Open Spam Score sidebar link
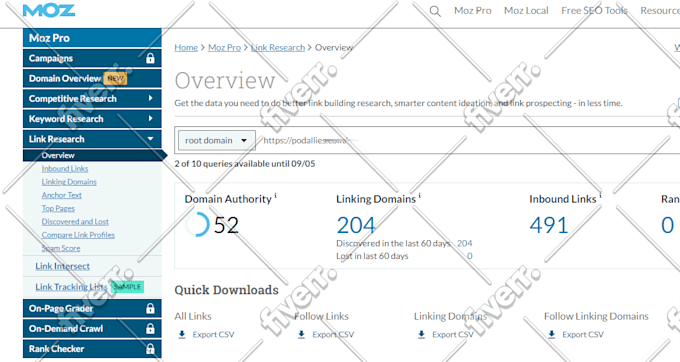680x362 pixels. tap(61, 248)
